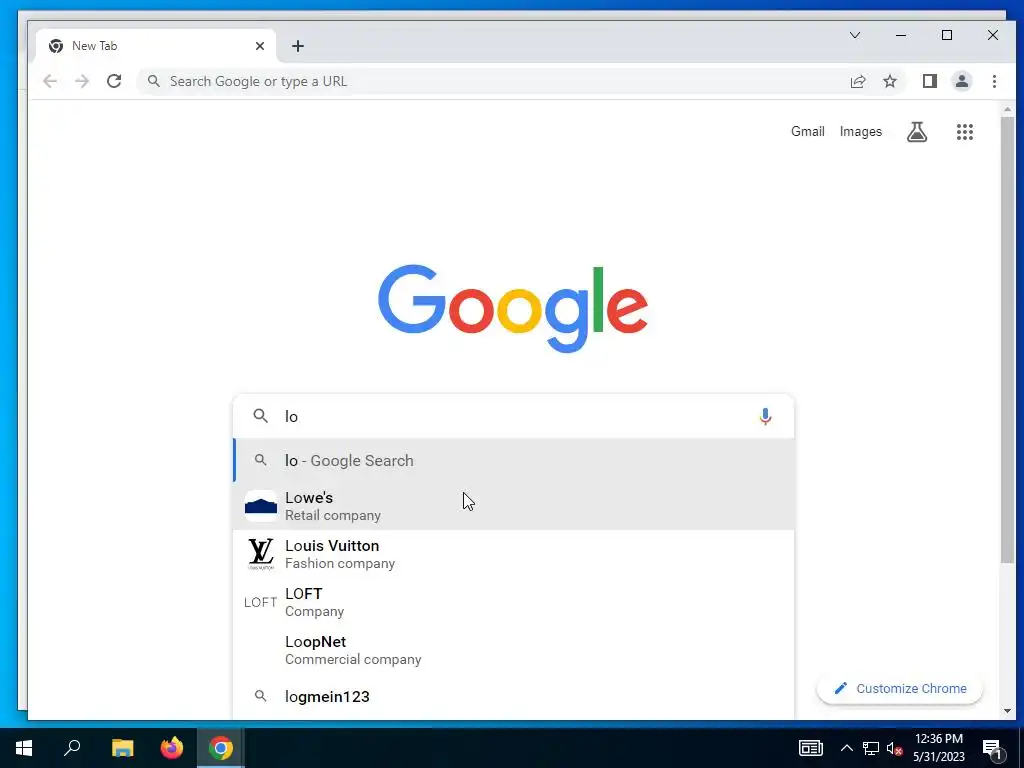Open the notification center icon
This screenshot has height=768, width=1024.
point(993,748)
